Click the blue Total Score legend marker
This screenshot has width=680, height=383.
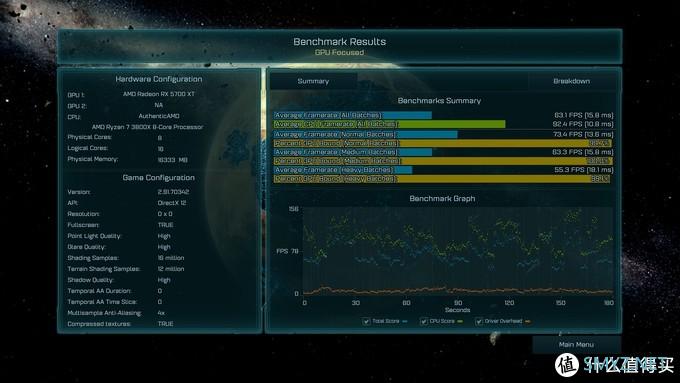click(x=405, y=321)
